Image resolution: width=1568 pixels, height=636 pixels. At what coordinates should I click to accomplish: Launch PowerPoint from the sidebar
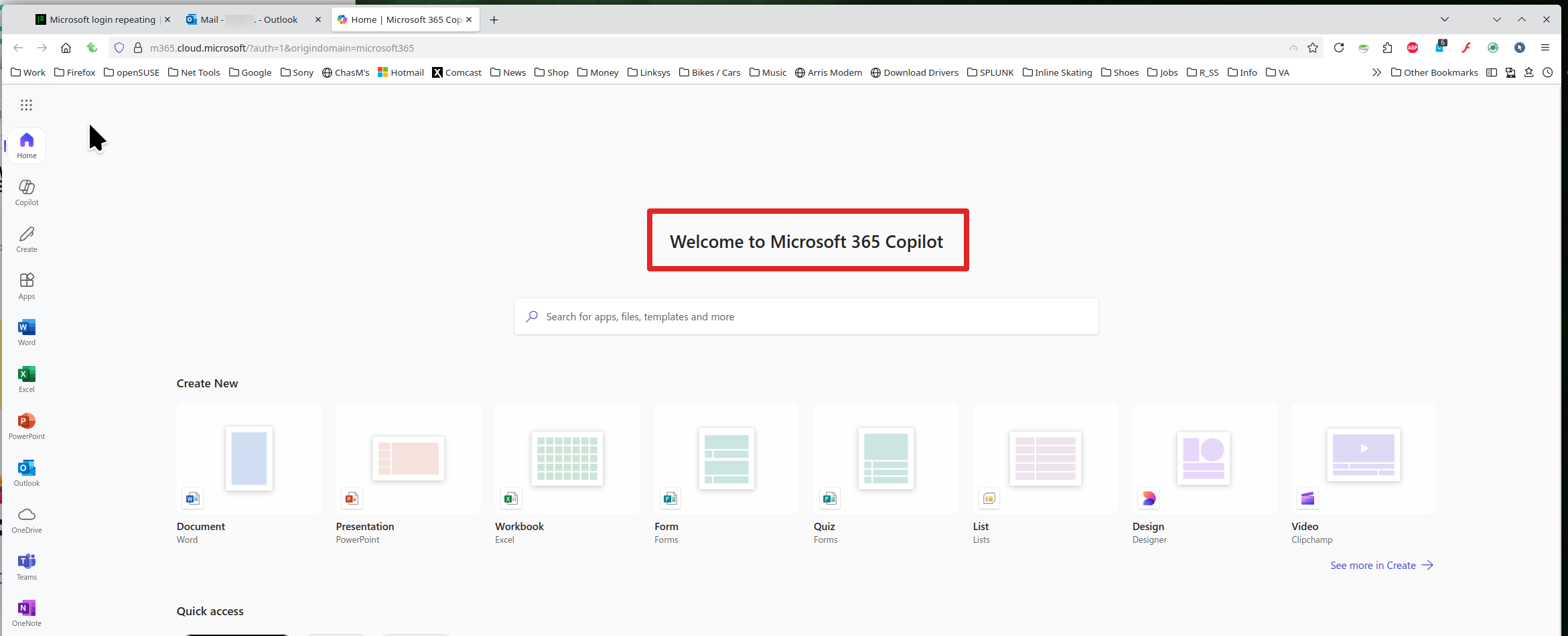[27, 426]
